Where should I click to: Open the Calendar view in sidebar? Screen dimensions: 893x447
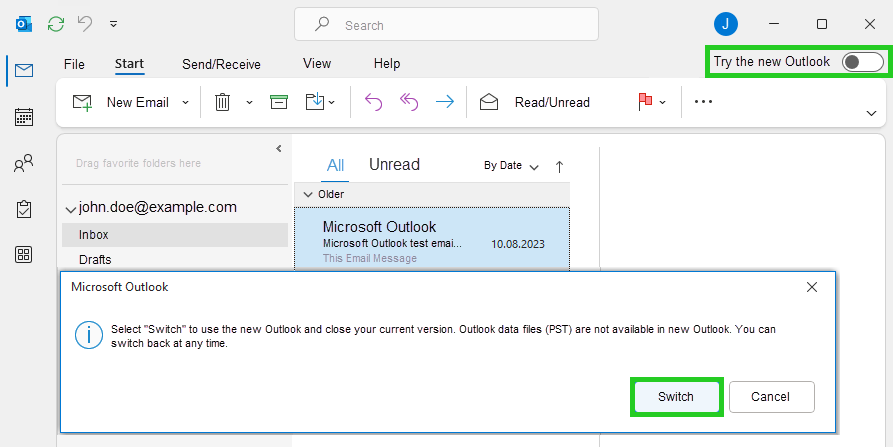click(x=24, y=117)
